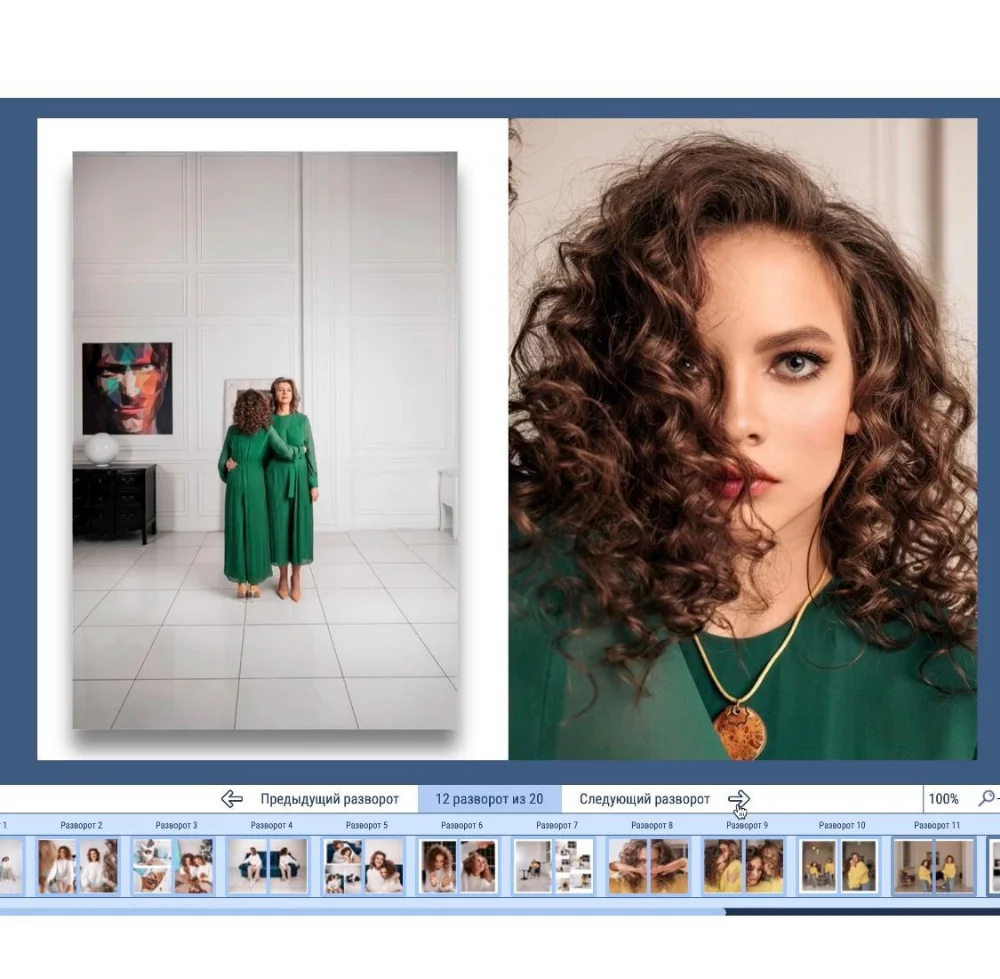Image resolution: width=1000 pixels, height=979 pixels.
Task: Open thumbnail for Разворот 8
Action: 649,866
